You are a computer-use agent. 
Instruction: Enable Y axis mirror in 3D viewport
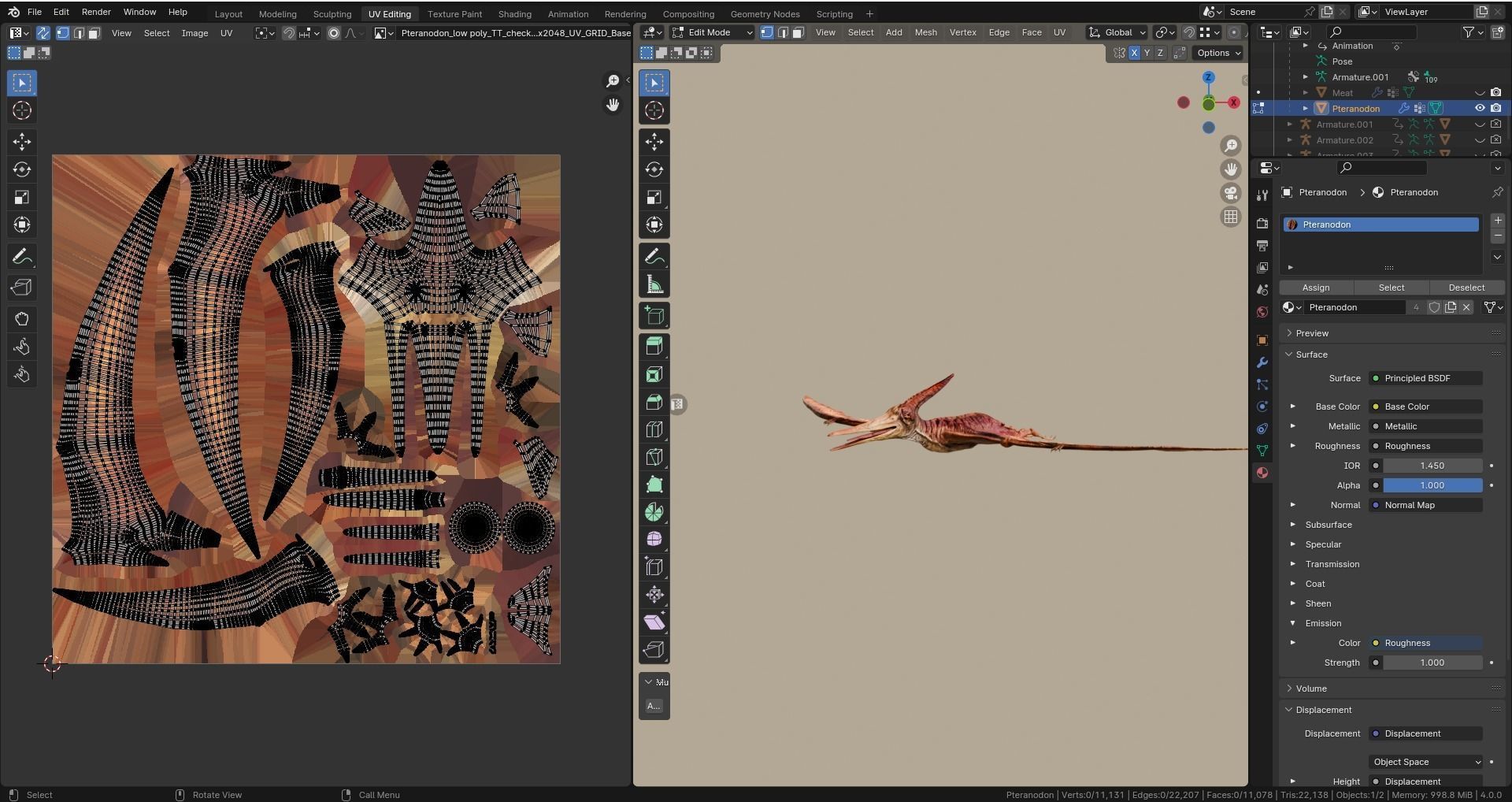tap(1147, 53)
